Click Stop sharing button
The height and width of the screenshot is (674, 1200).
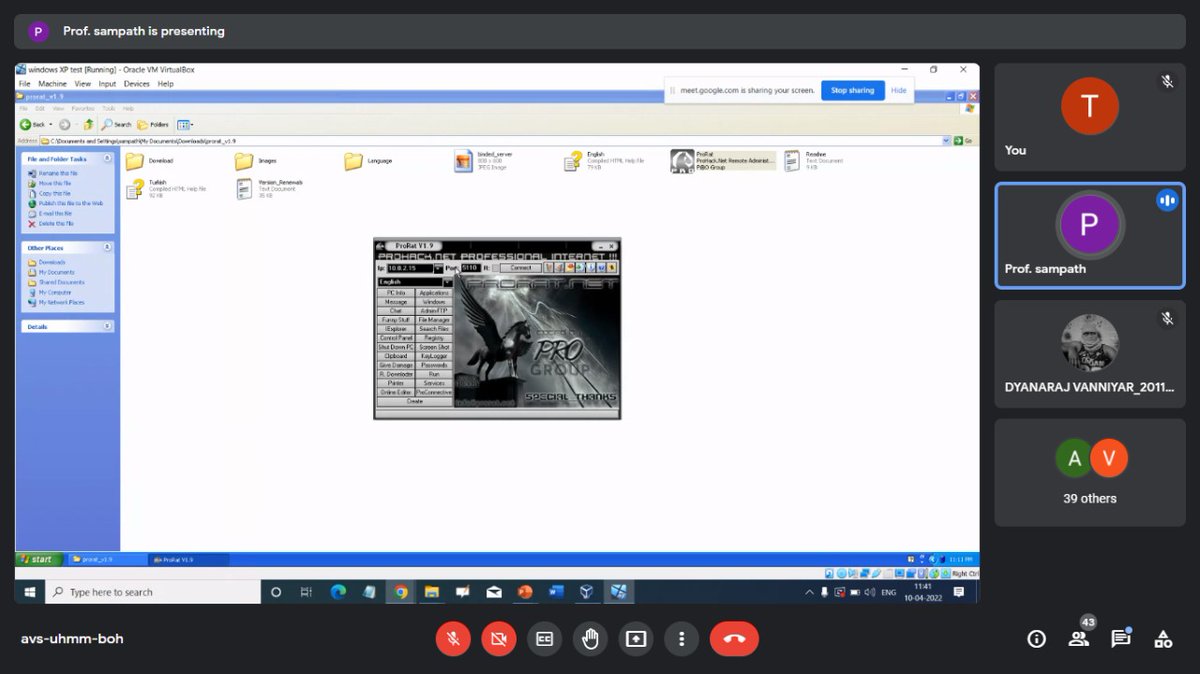pyautogui.click(x=853, y=90)
